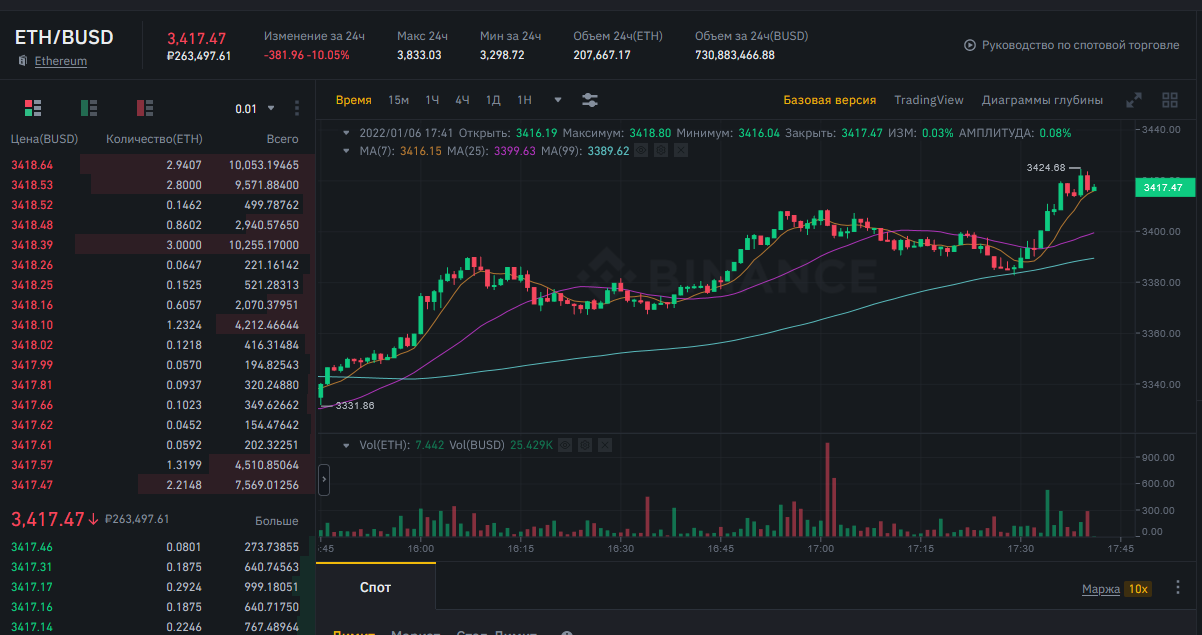Expand the order book side panel arrow
The image size is (1202, 635).
323,481
